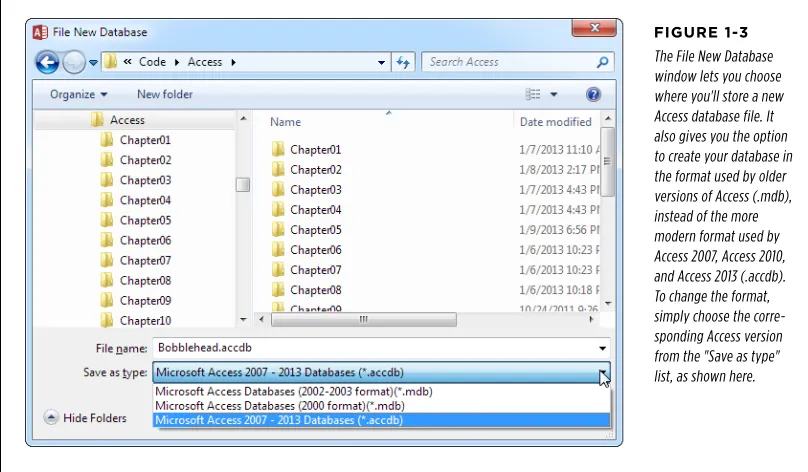The height and width of the screenshot is (472, 808).
Task: Click file list vertical scroll up arrow
Action: click(608, 119)
